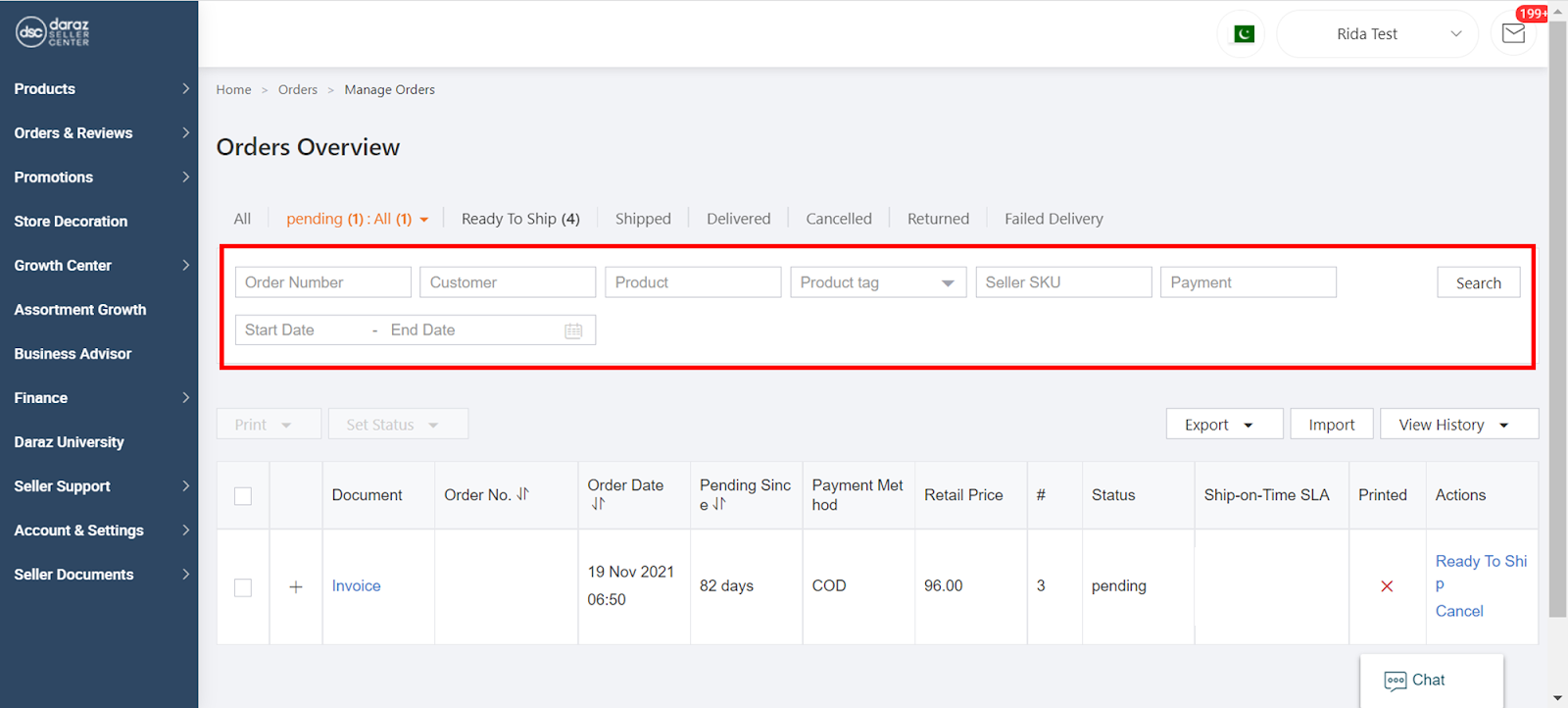The image size is (1568, 708).
Task: Click the Retail Price value 96.00
Action: [x=943, y=586]
